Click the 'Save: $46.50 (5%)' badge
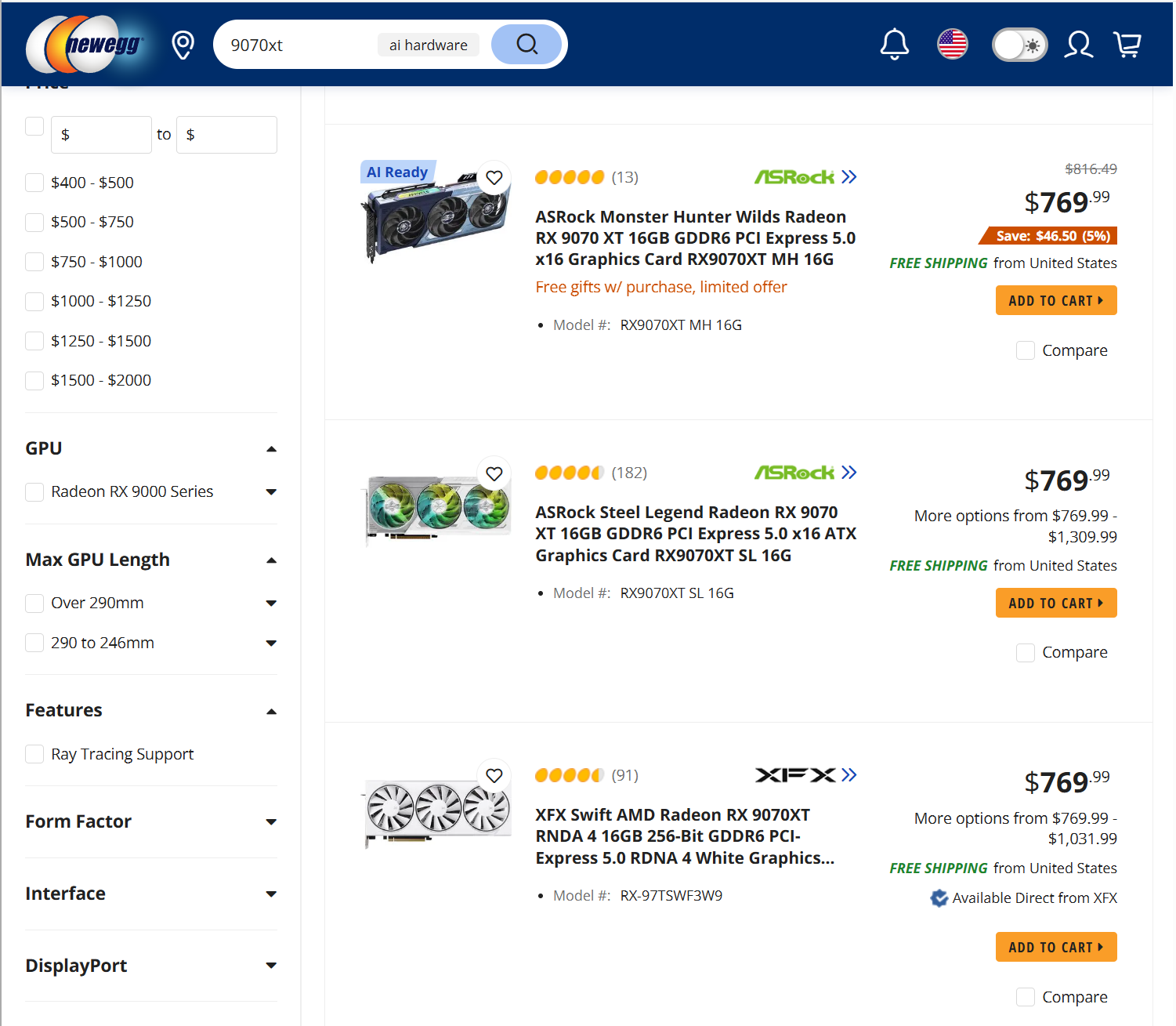 (1048, 236)
